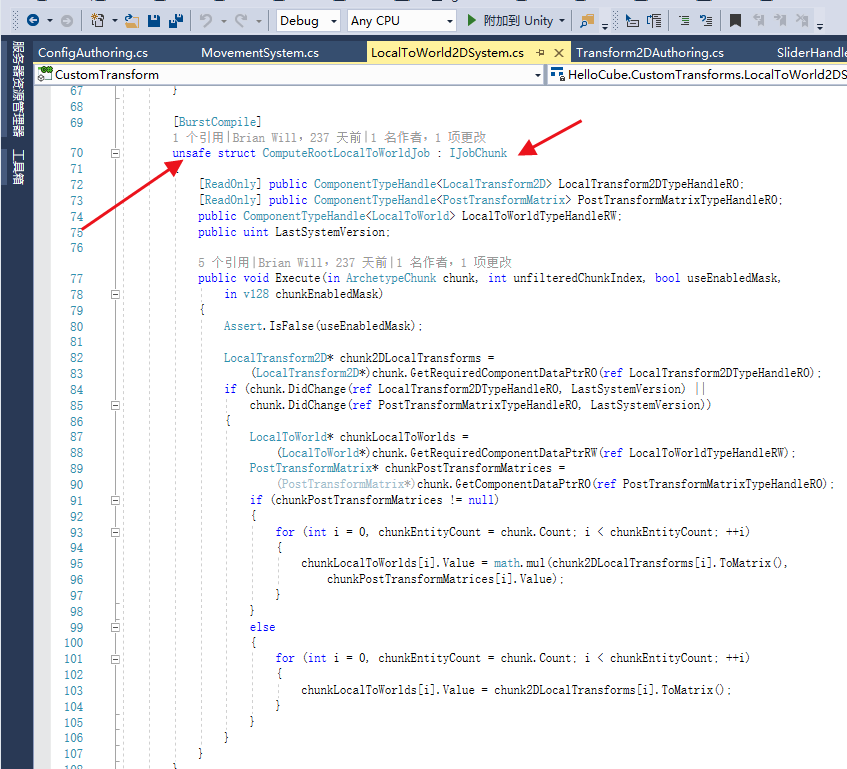Click the Open File folder icon
Viewport: 847px width, 769px height.
tap(132, 21)
